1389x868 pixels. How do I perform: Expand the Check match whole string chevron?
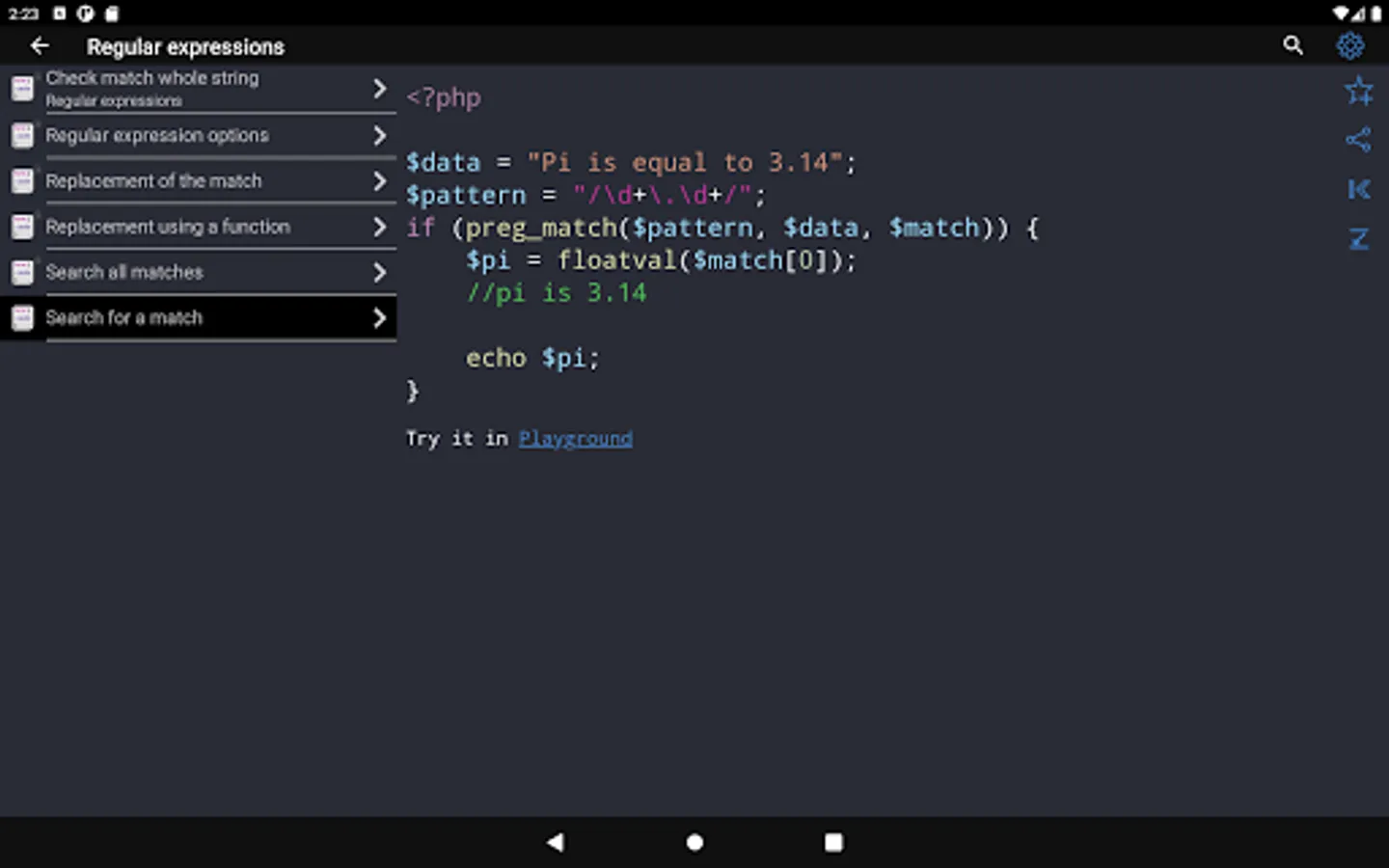[x=380, y=89]
